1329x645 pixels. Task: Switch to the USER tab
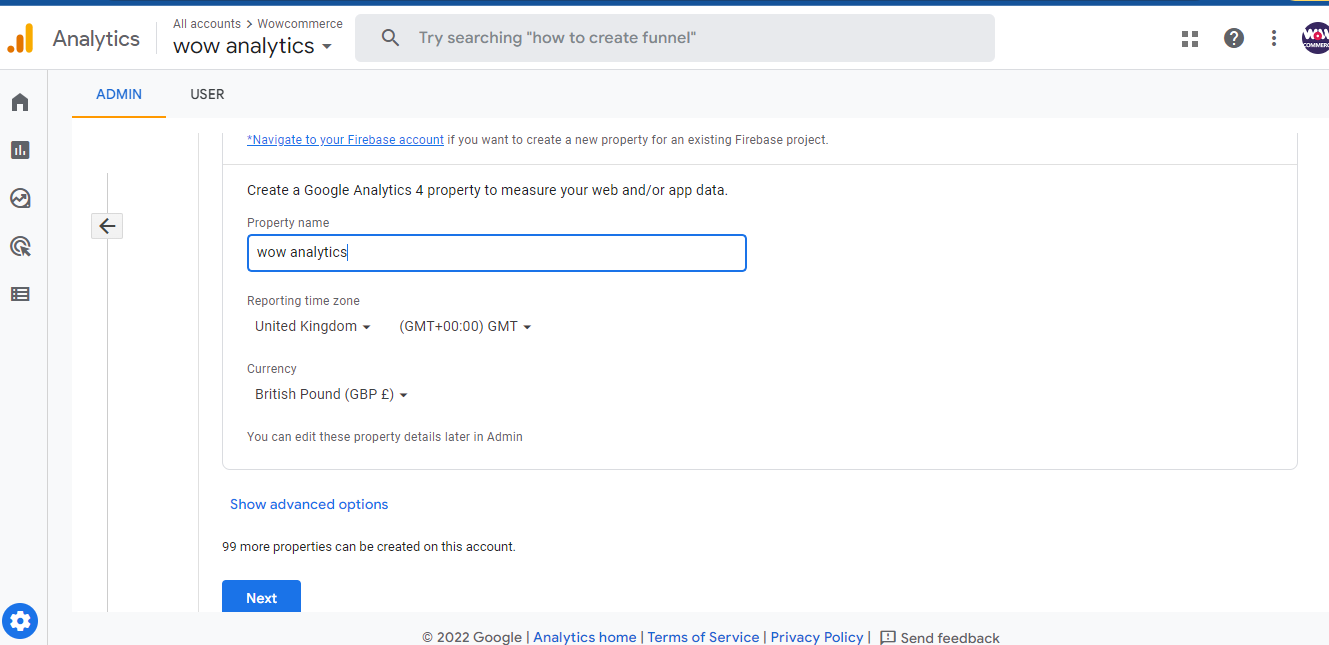pos(207,94)
